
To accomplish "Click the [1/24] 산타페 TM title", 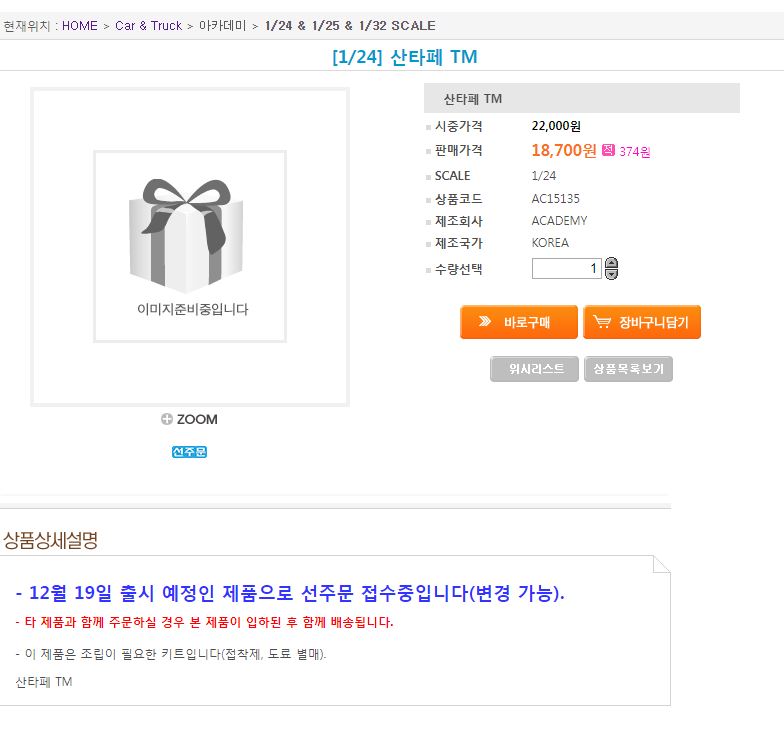I will tap(405, 56).
